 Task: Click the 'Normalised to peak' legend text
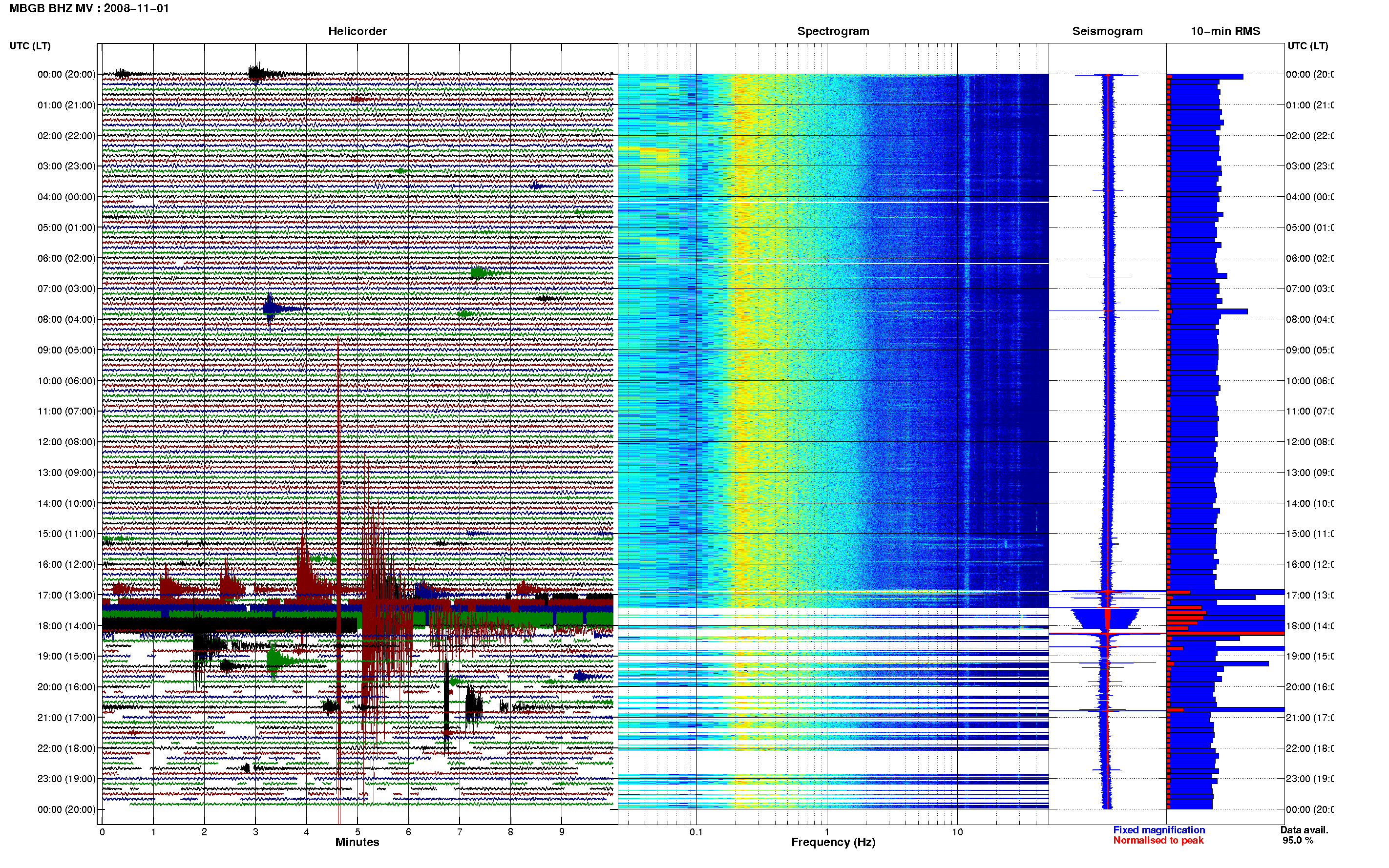click(x=1158, y=841)
